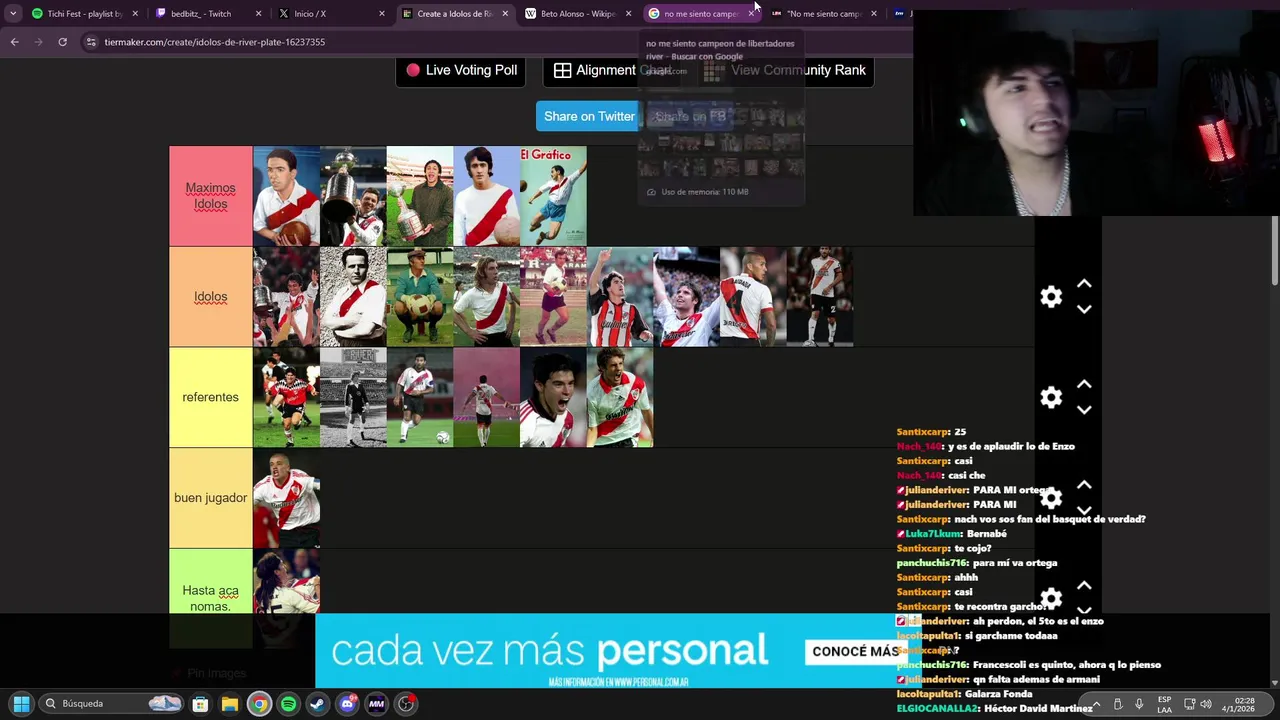1280x720 pixels.
Task: Open settings gear for referentes tier
Action: 1051,397
